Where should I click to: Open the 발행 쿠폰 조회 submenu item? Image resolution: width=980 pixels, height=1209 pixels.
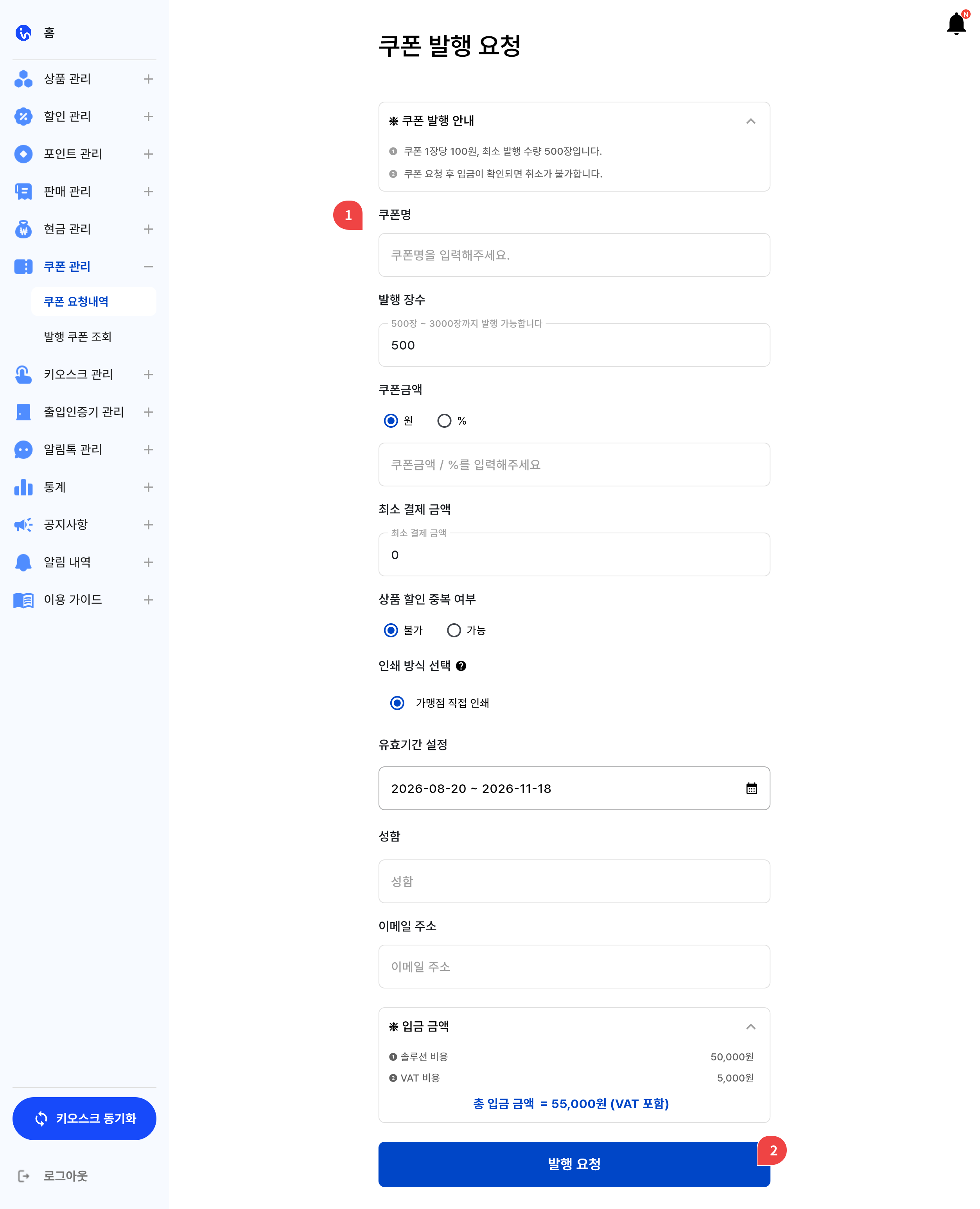point(78,337)
